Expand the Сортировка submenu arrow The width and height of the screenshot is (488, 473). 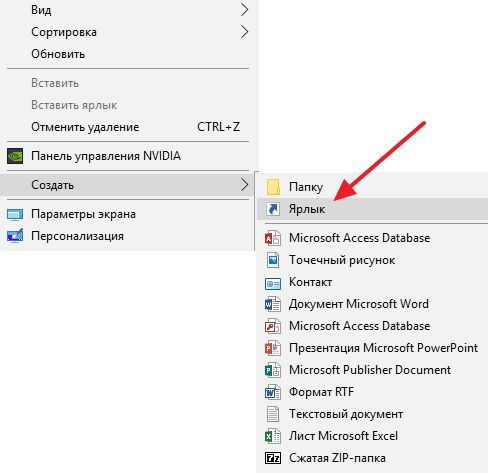(245, 32)
